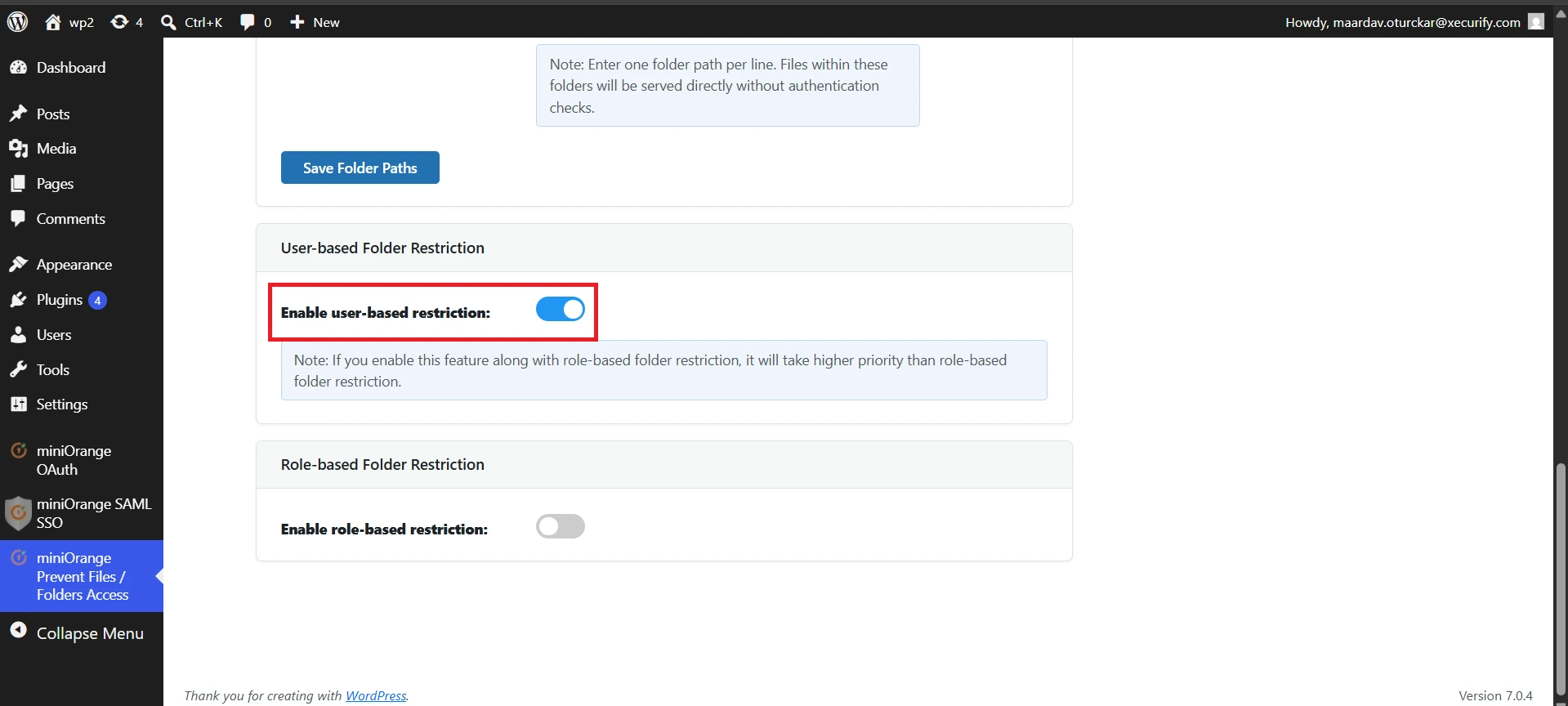Click the Collapse Menu label

pos(90,633)
